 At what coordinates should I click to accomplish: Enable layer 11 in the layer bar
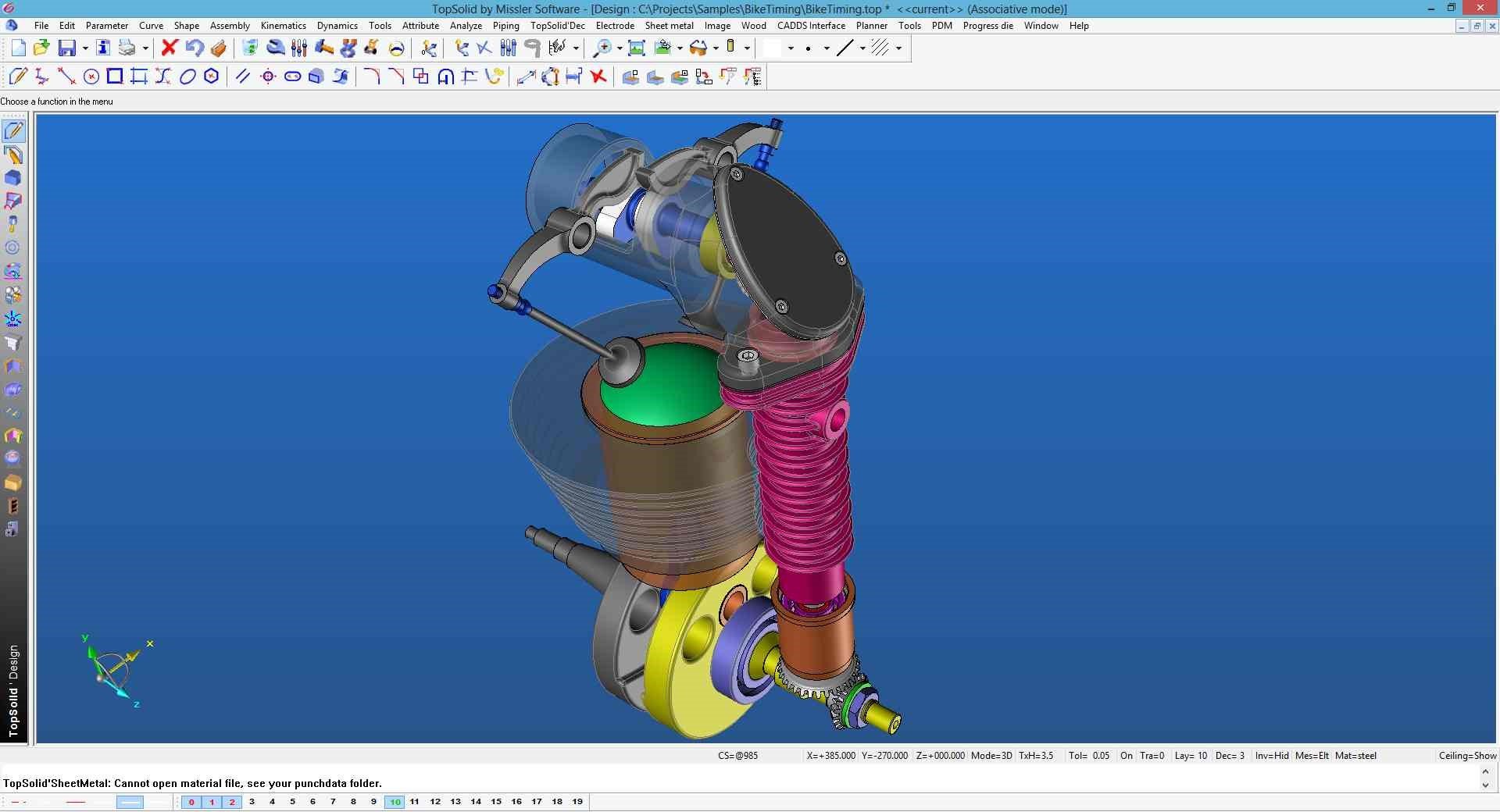(x=415, y=802)
